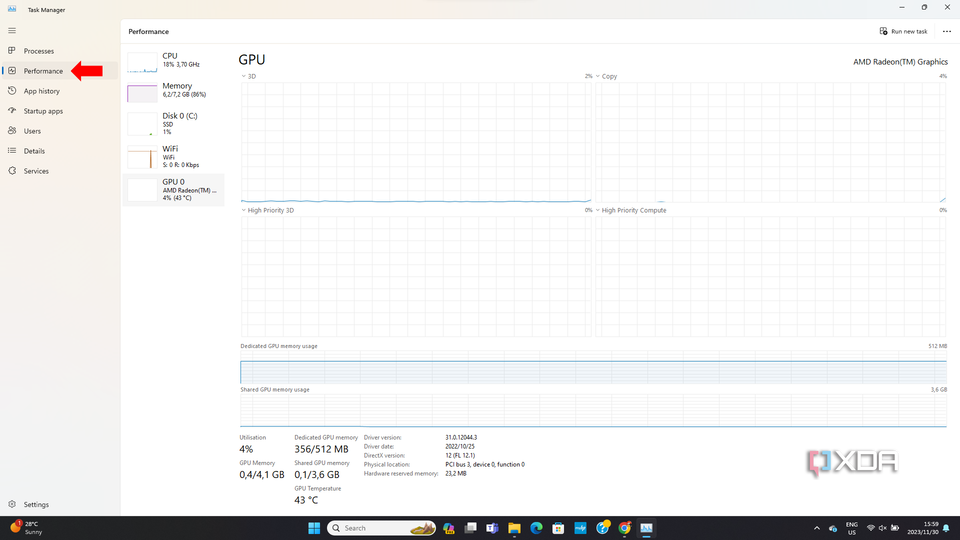Open the clock and date flyout

coord(922,528)
